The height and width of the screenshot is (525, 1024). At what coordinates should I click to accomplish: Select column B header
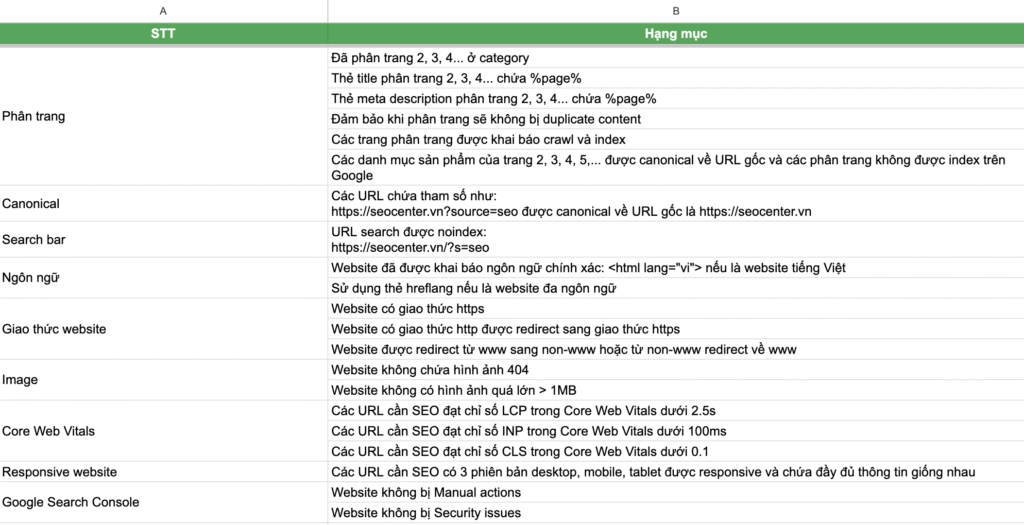click(x=676, y=11)
